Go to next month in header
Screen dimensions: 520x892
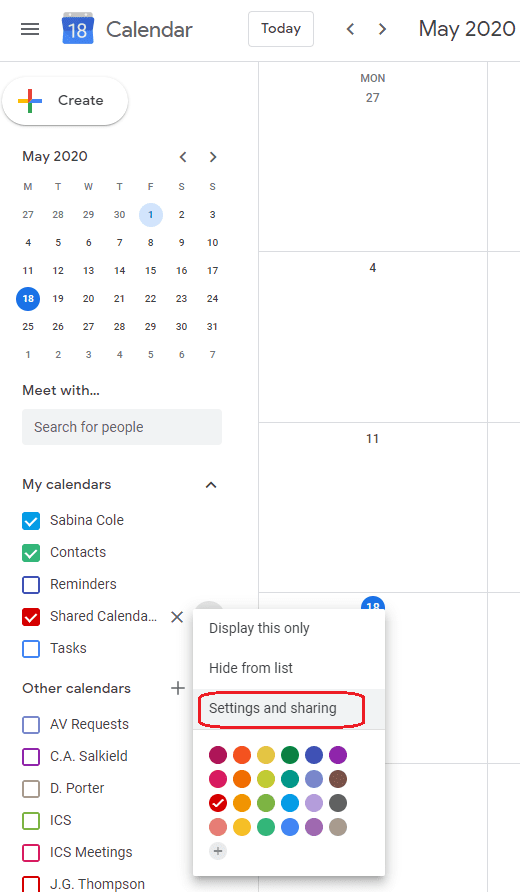click(x=382, y=29)
